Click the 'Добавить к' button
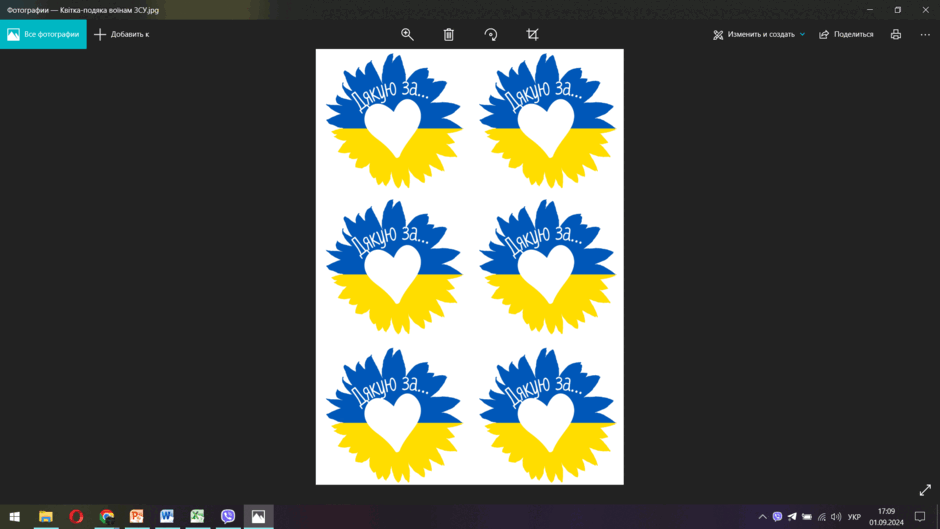The height and width of the screenshot is (529, 940). tap(122, 34)
